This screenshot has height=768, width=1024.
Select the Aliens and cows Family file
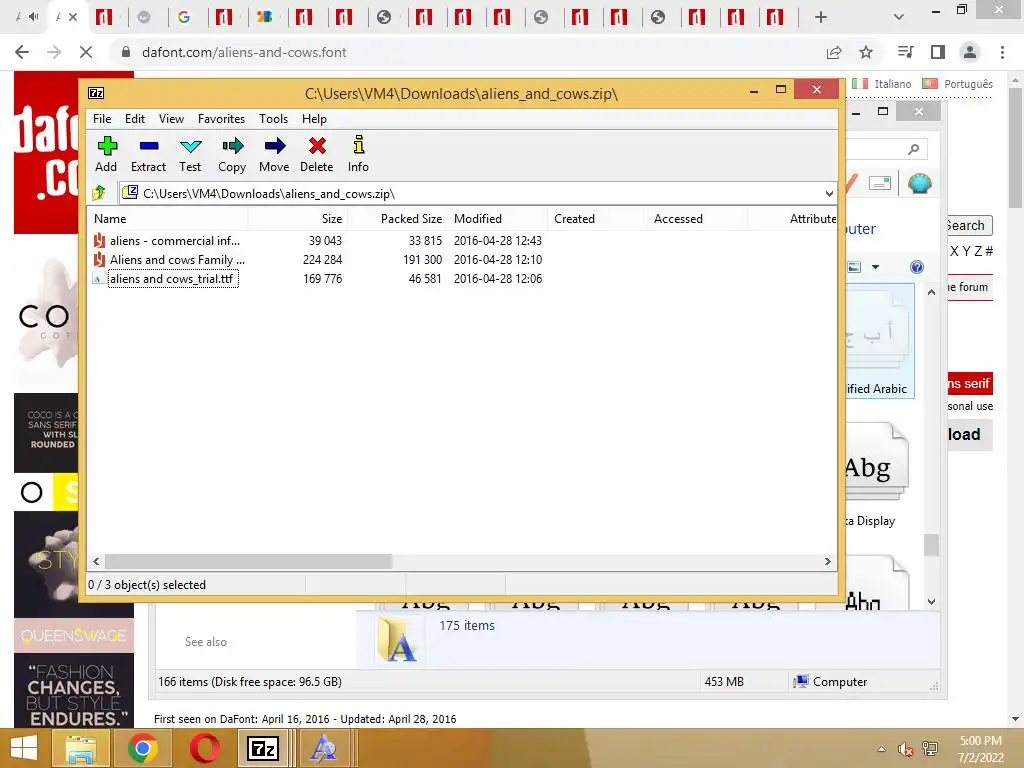pos(170,260)
